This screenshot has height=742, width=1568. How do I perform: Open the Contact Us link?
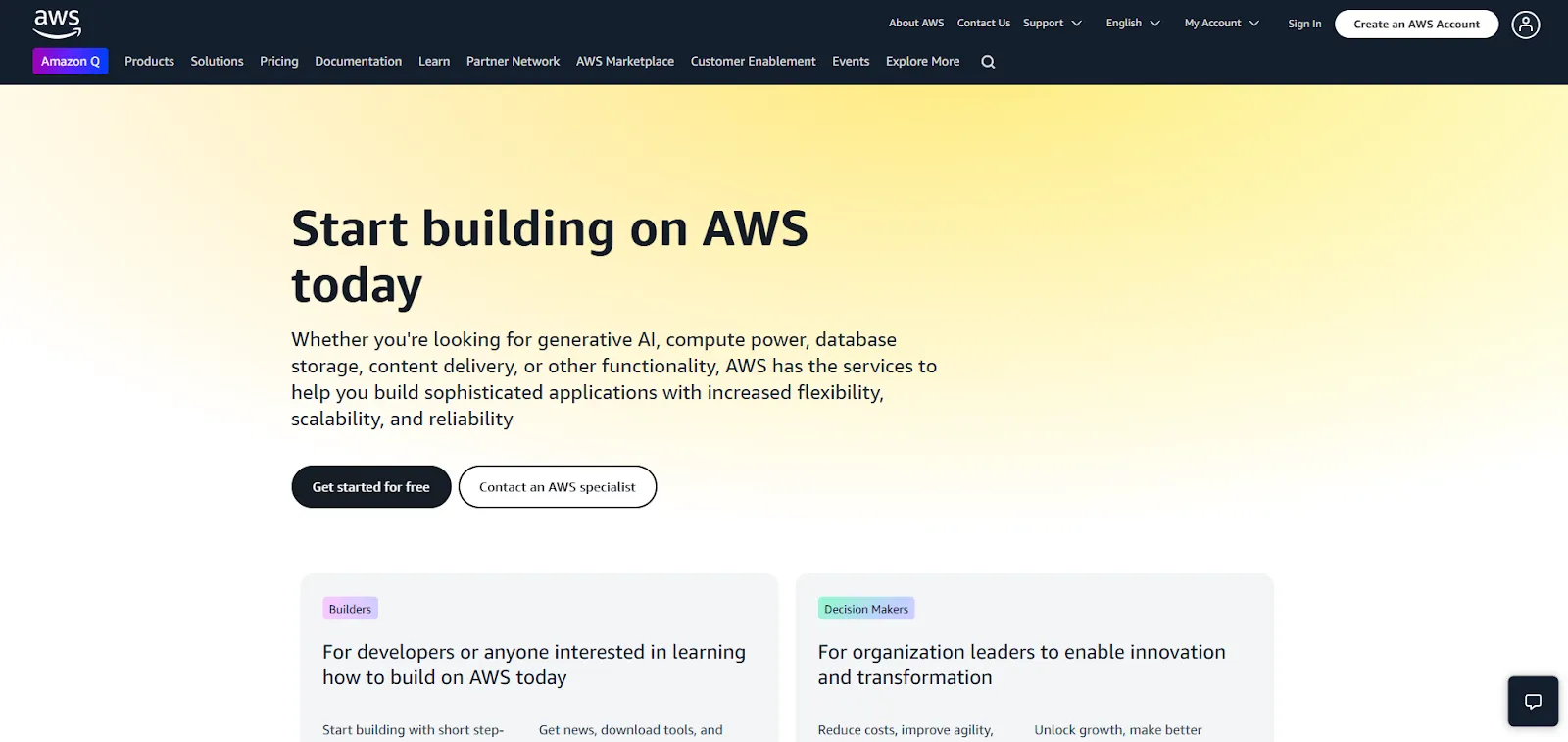pyautogui.click(x=983, y=23)
